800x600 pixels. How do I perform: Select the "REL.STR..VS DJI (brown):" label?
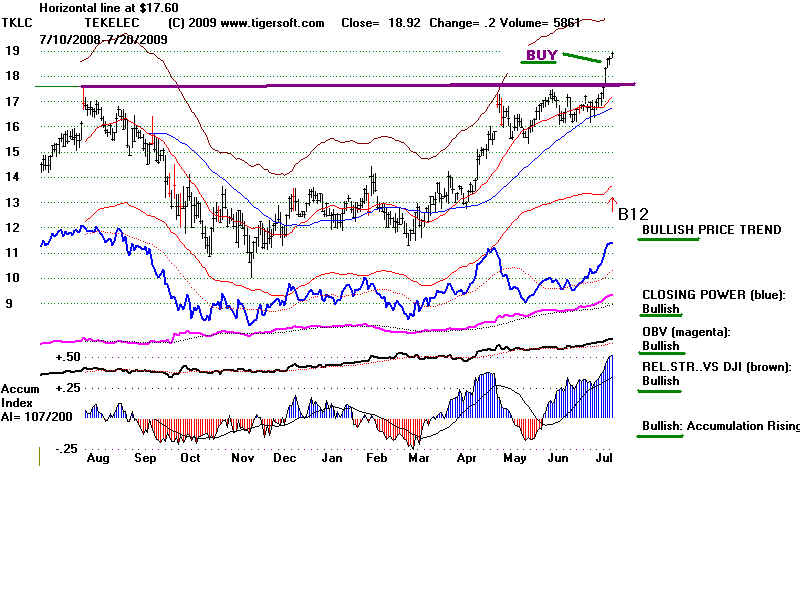[x=717, y=367]
